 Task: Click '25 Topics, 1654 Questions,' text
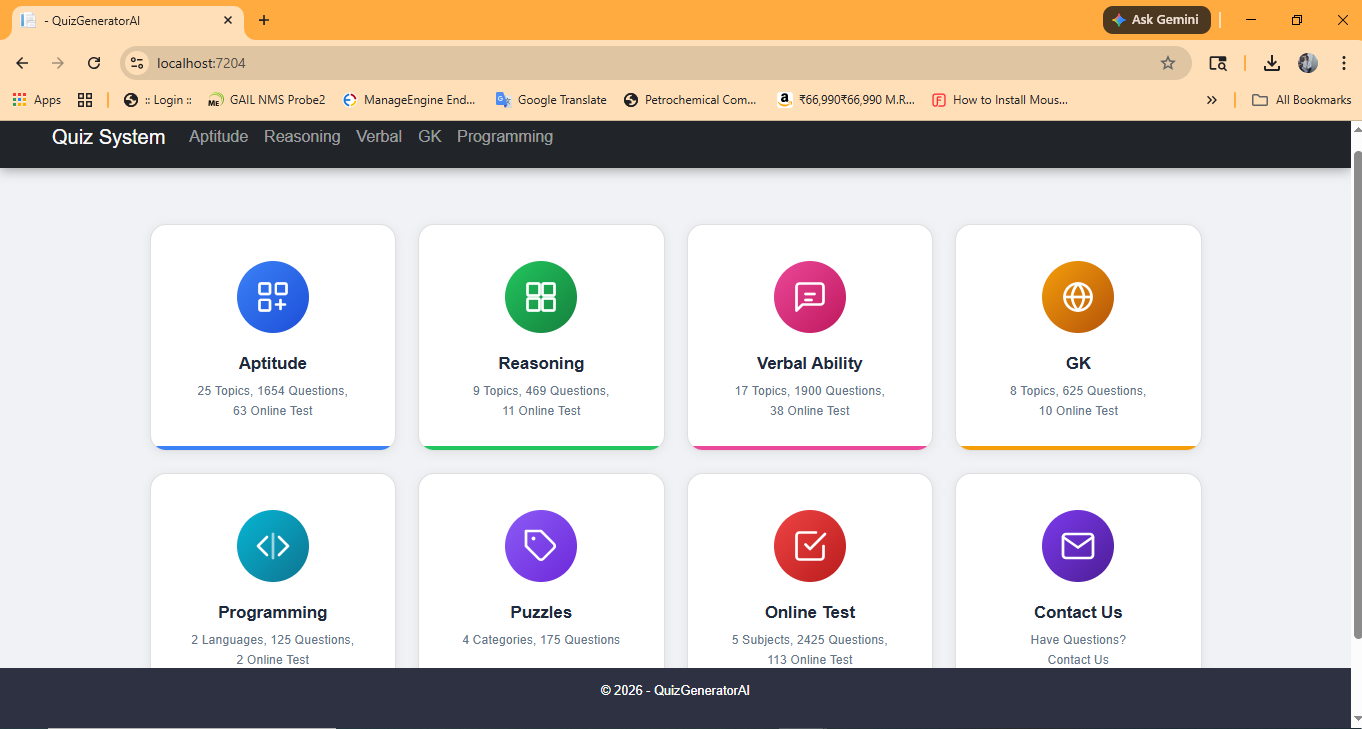tap(273, 391)
